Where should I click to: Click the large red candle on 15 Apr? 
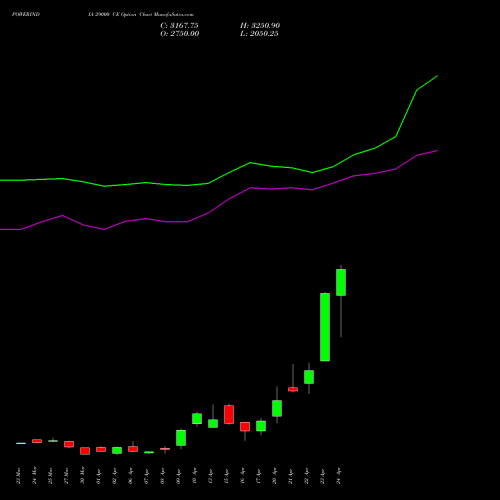[x=229, y=414]
